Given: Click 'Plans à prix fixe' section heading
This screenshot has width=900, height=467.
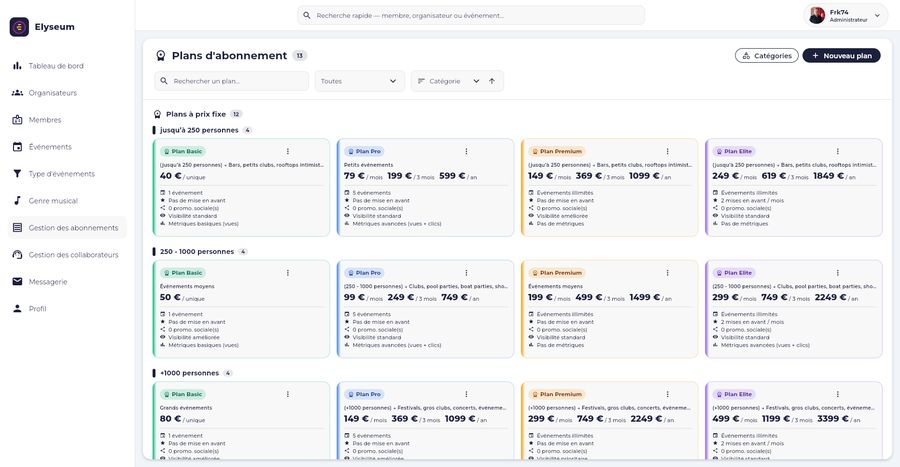Looking at the screenshot, I should (x=196, y=114).
